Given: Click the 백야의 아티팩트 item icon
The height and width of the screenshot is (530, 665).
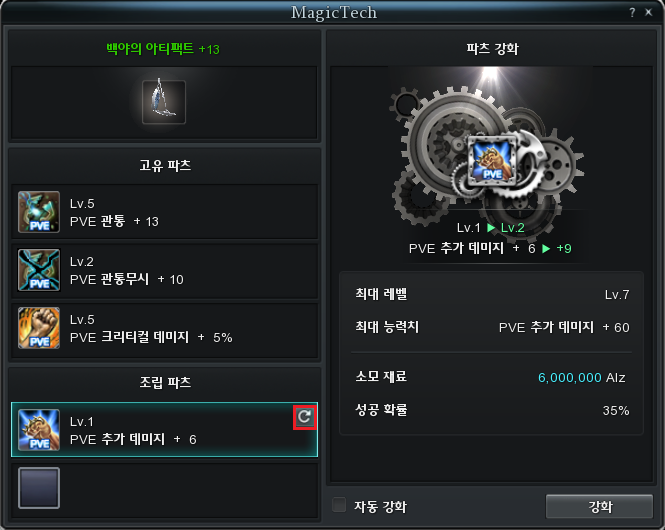Looking at the screenshot, I should 164,102.
